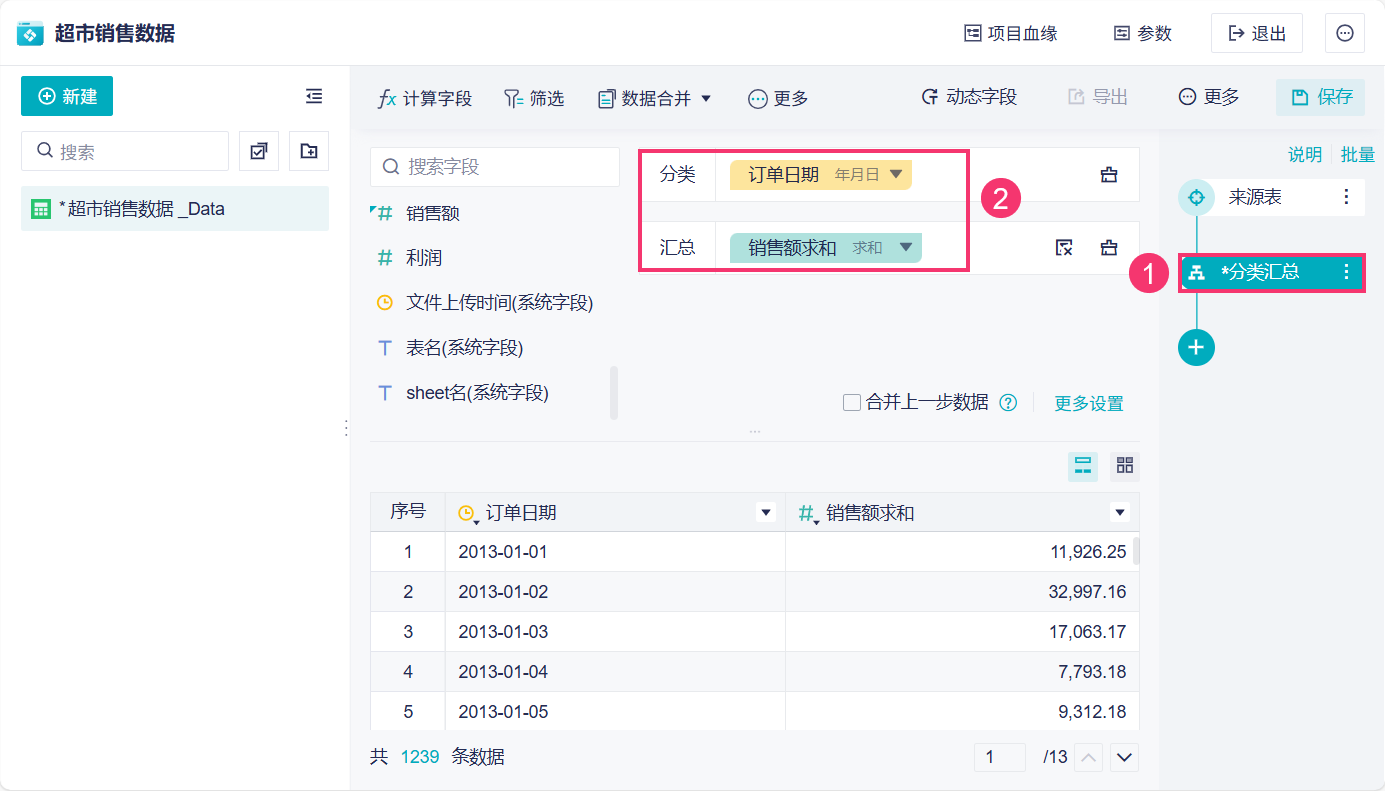Click the new folder icon
The image size is (1385, 791).
point(309,151)
